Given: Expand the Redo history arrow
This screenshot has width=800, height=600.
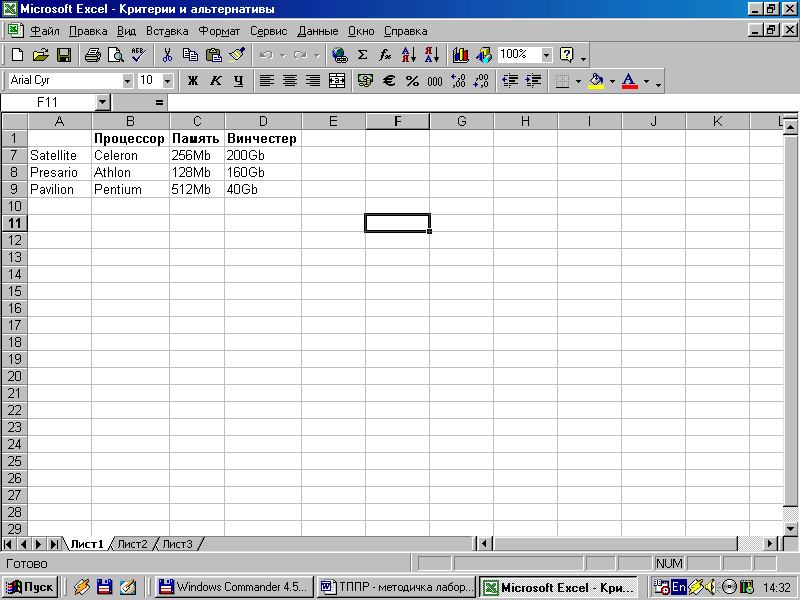Looking at the screenshot, I should 316,55.
